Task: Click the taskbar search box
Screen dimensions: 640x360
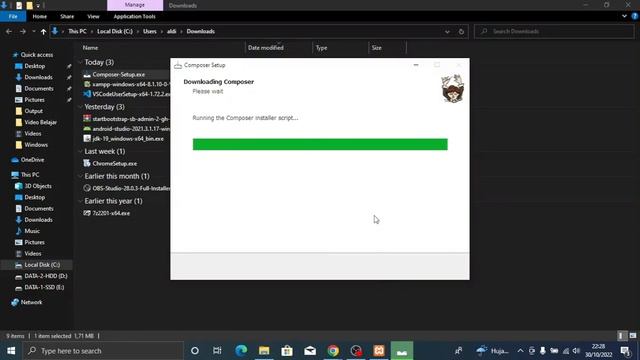Action: click(x=103, y=351)
